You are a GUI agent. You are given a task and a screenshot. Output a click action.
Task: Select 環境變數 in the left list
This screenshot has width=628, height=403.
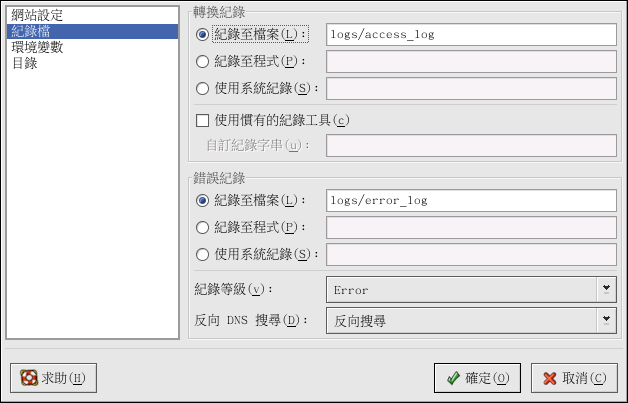(x=37, y=46)
